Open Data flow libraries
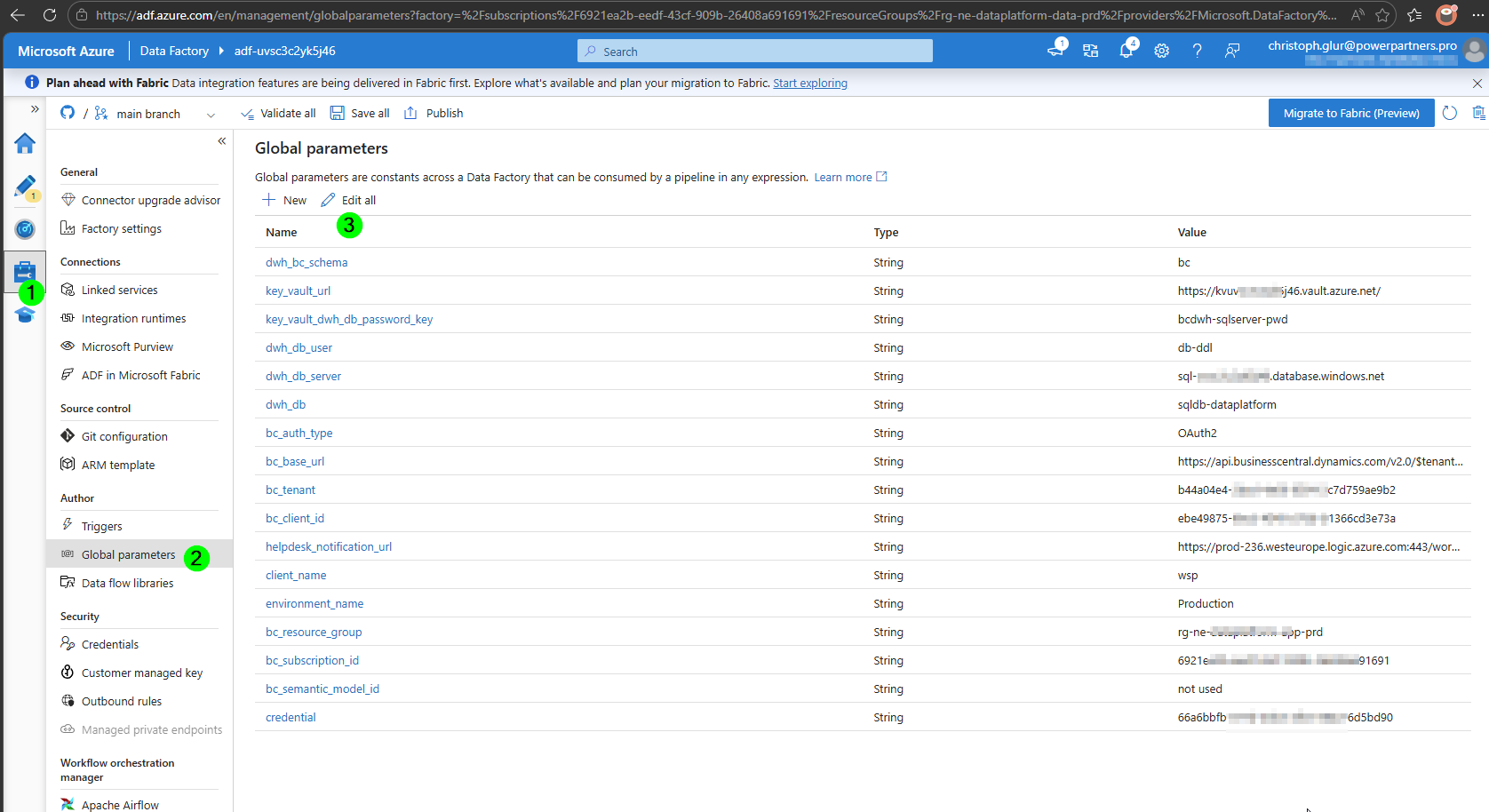This screenshot has height=812, width=1489. click(116, 584)
